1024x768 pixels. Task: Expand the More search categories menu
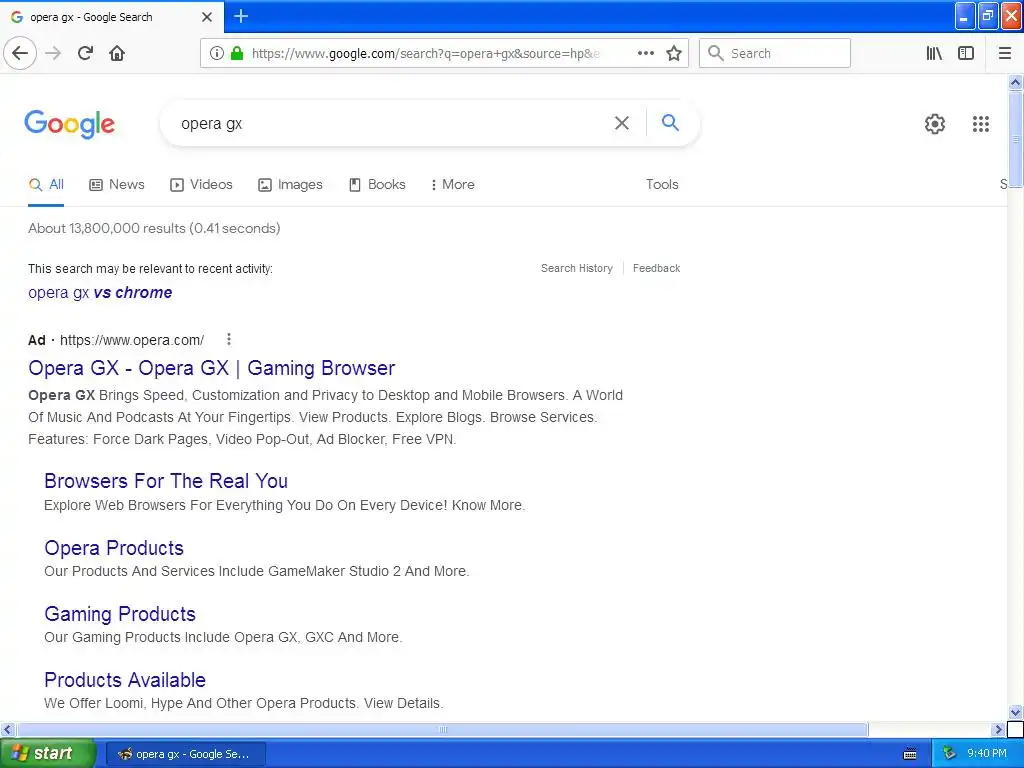(452, 185)
